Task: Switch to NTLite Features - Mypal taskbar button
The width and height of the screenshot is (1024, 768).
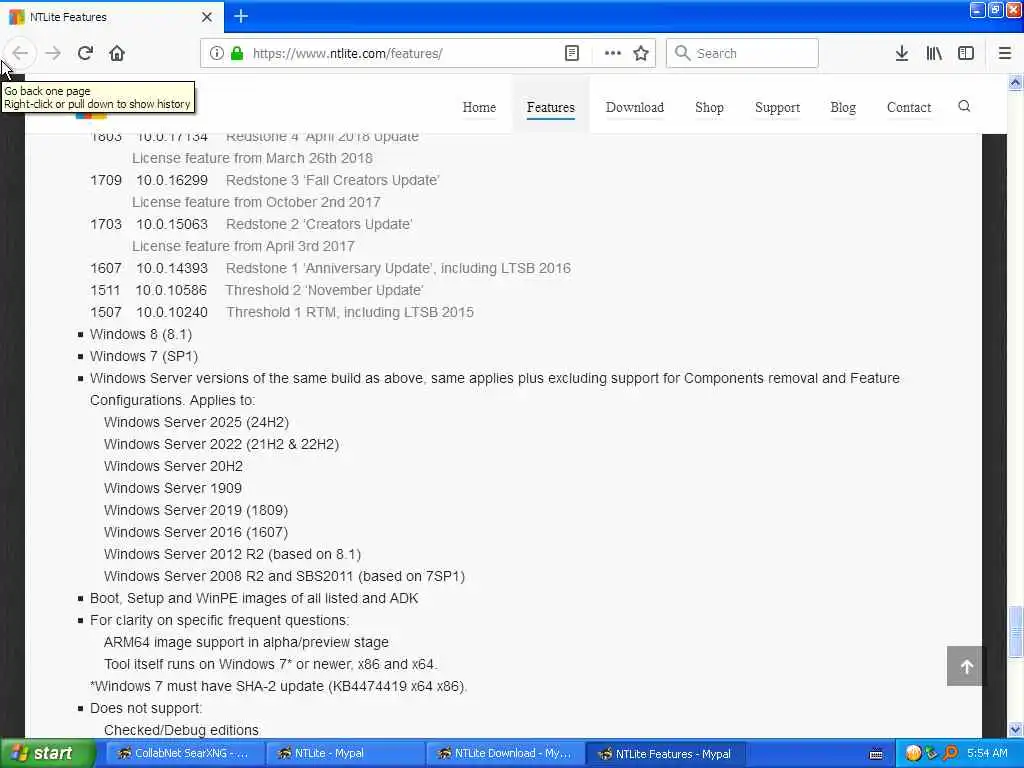Action: click(665, 753)
